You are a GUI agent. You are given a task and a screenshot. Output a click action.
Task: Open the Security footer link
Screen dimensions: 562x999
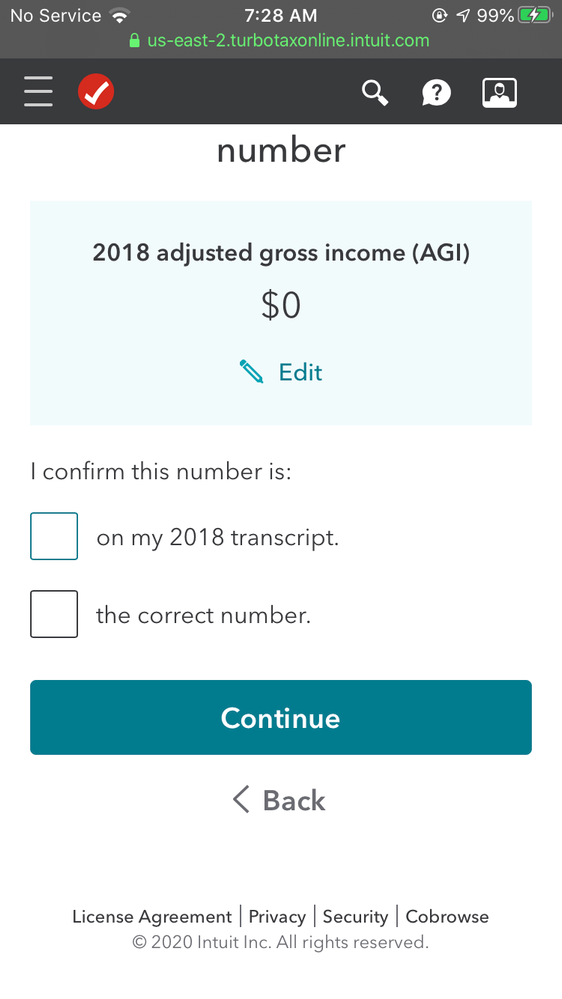click(x=356, y=917)
